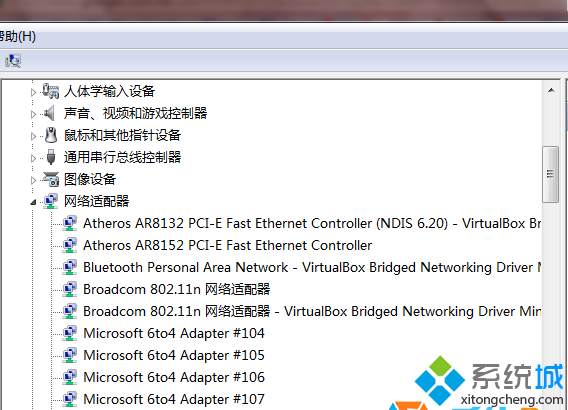Expand the 图像设备 node

(33, 180)
